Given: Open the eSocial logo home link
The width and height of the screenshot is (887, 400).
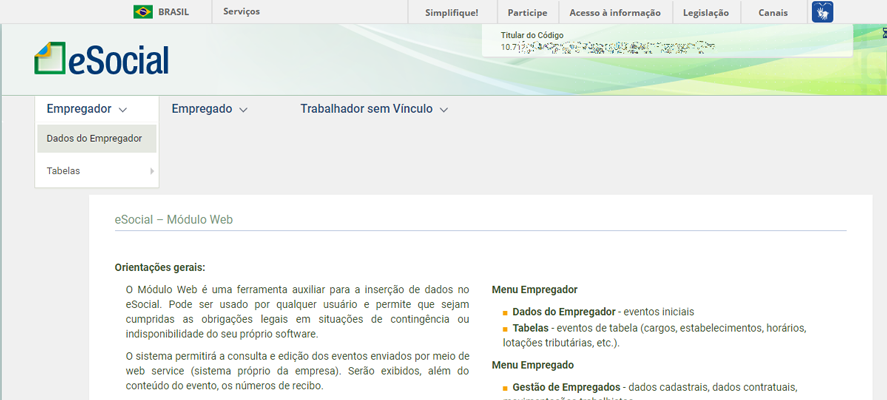Looking at the screenshot, I should pos(101,59).
